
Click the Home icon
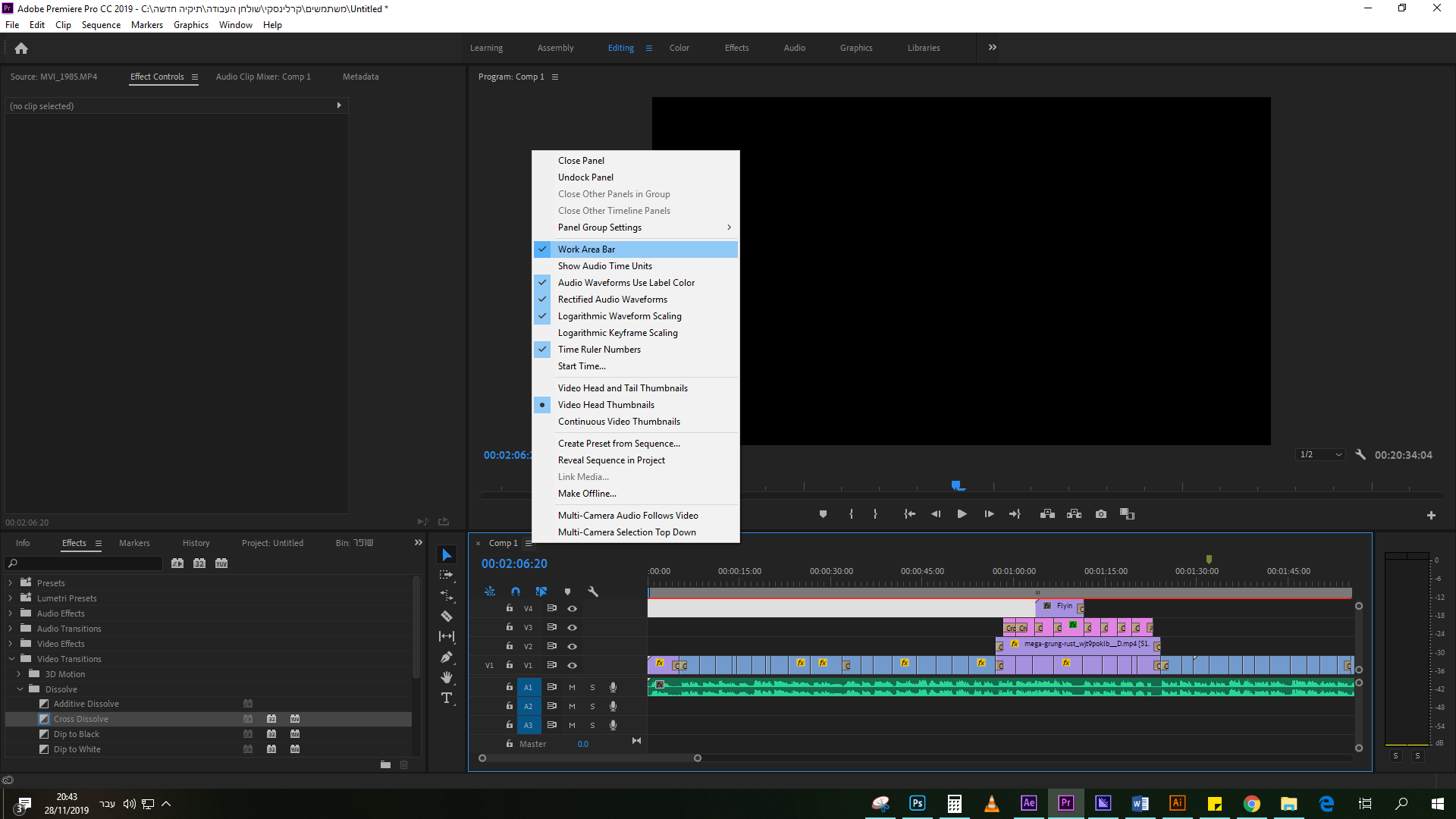[21, 49]
